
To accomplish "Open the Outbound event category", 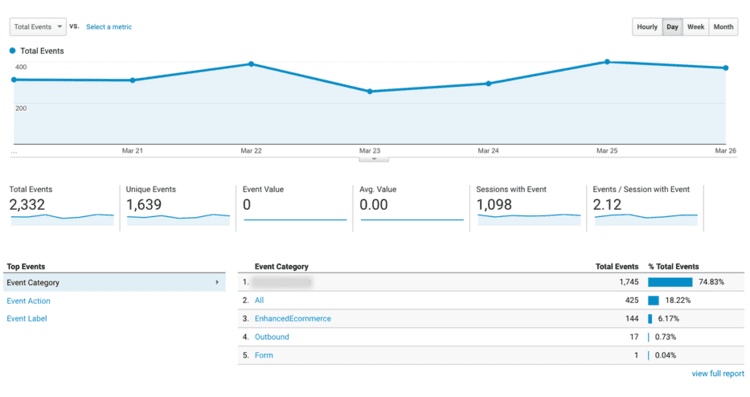I will 272,337.
